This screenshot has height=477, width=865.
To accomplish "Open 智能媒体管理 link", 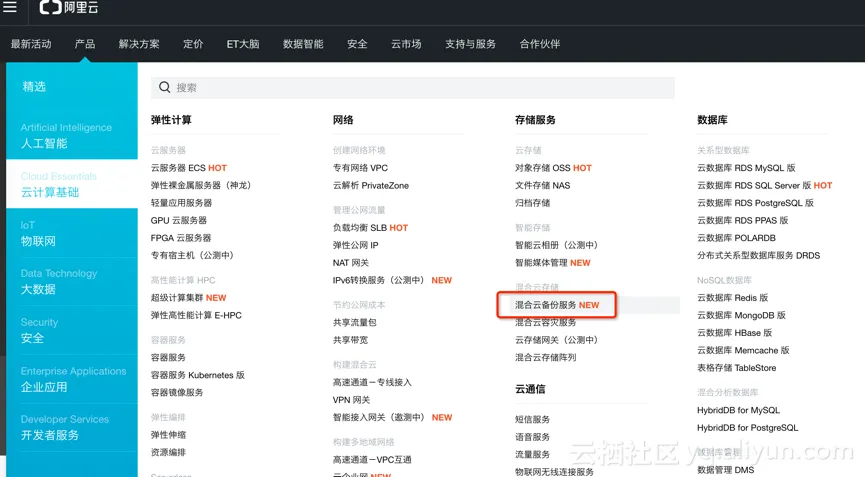I will pos(541,263).
